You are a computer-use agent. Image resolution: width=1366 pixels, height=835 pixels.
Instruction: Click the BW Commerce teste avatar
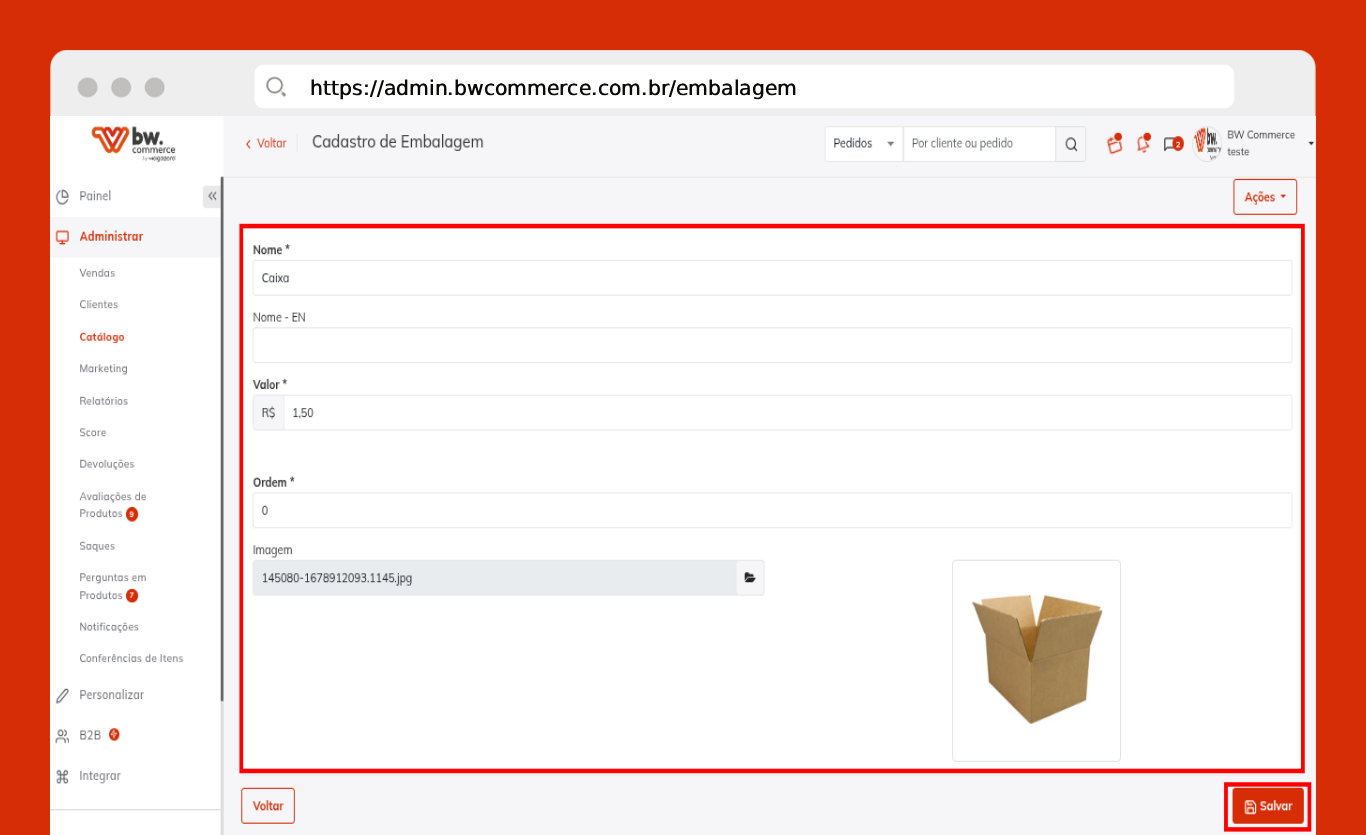coord(1208,144)
